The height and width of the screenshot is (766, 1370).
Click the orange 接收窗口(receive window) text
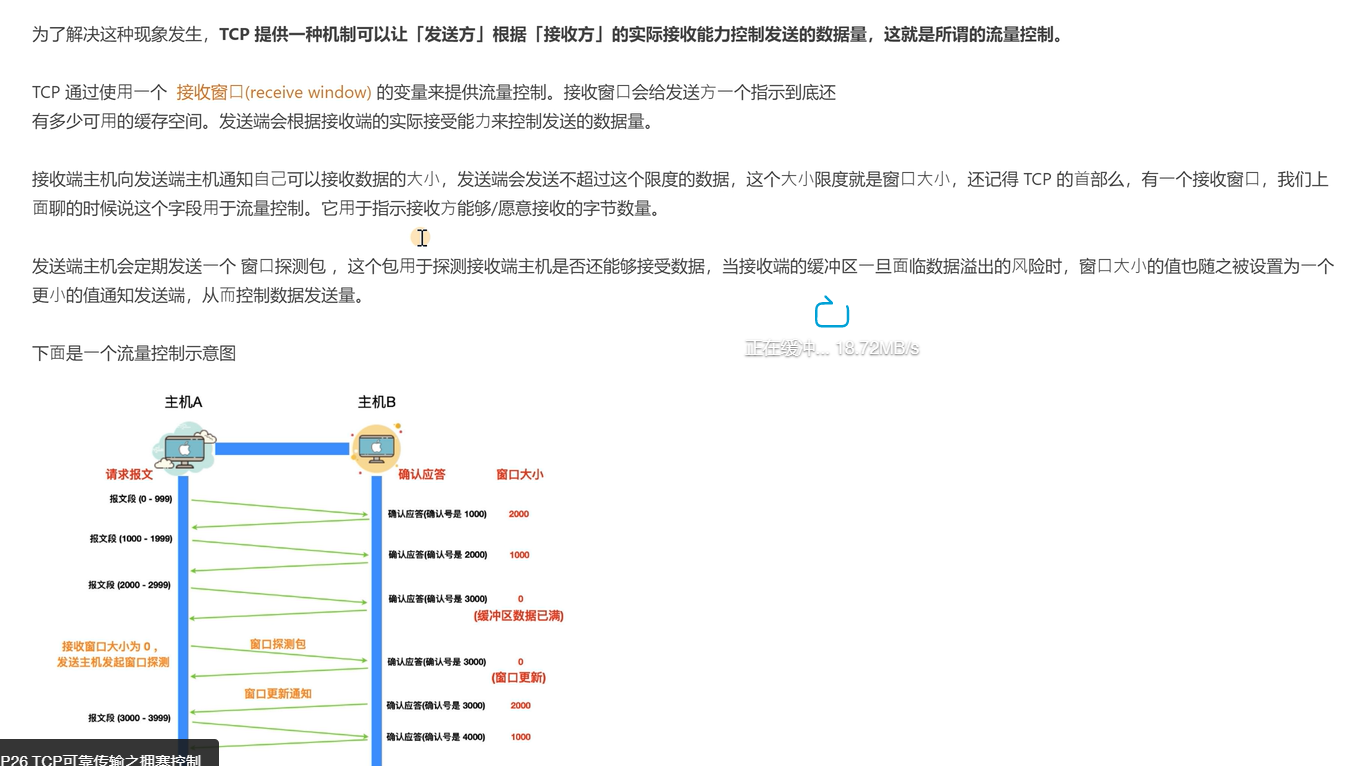tap(274, 92)
